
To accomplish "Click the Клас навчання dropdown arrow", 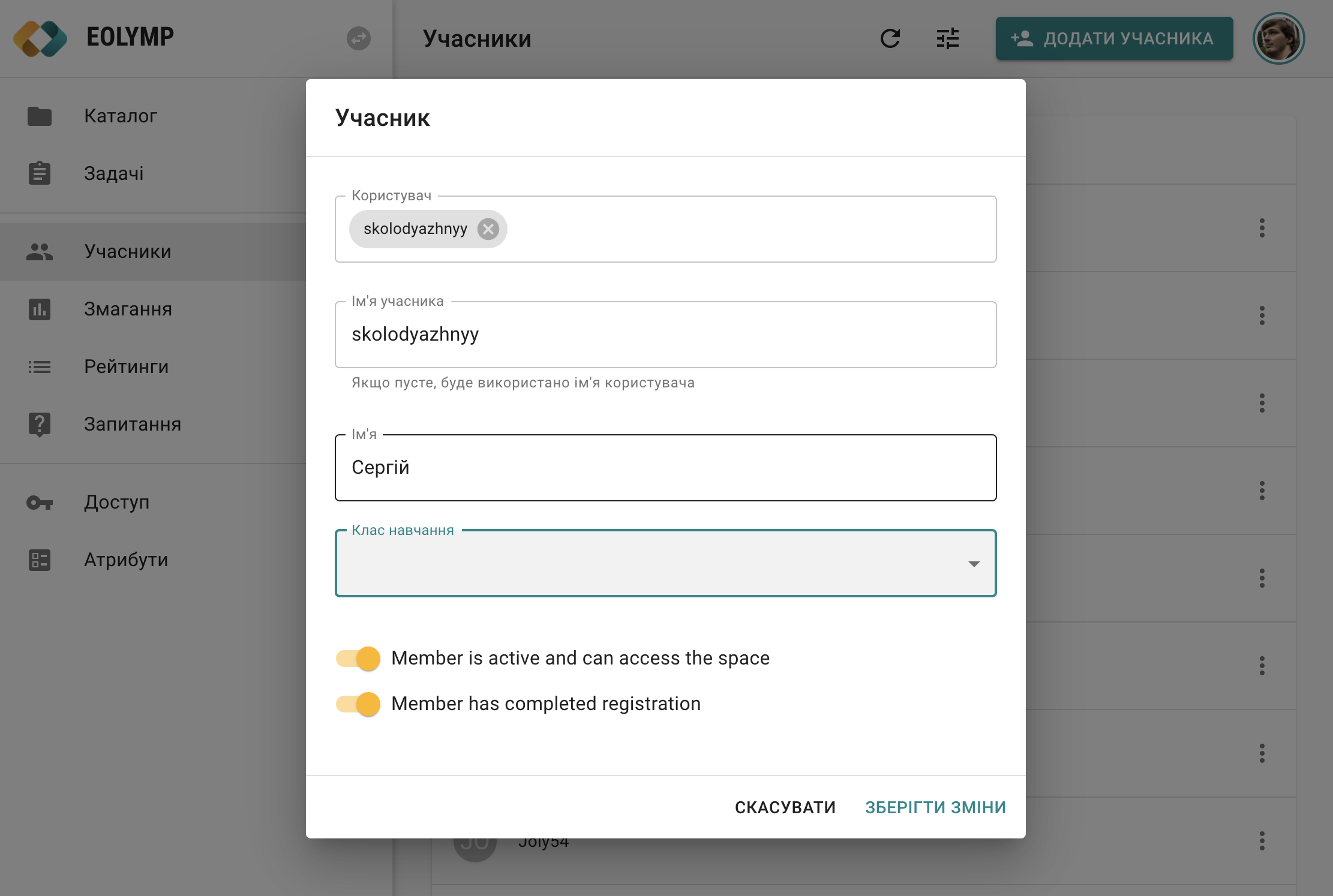I will pos(974,564).
